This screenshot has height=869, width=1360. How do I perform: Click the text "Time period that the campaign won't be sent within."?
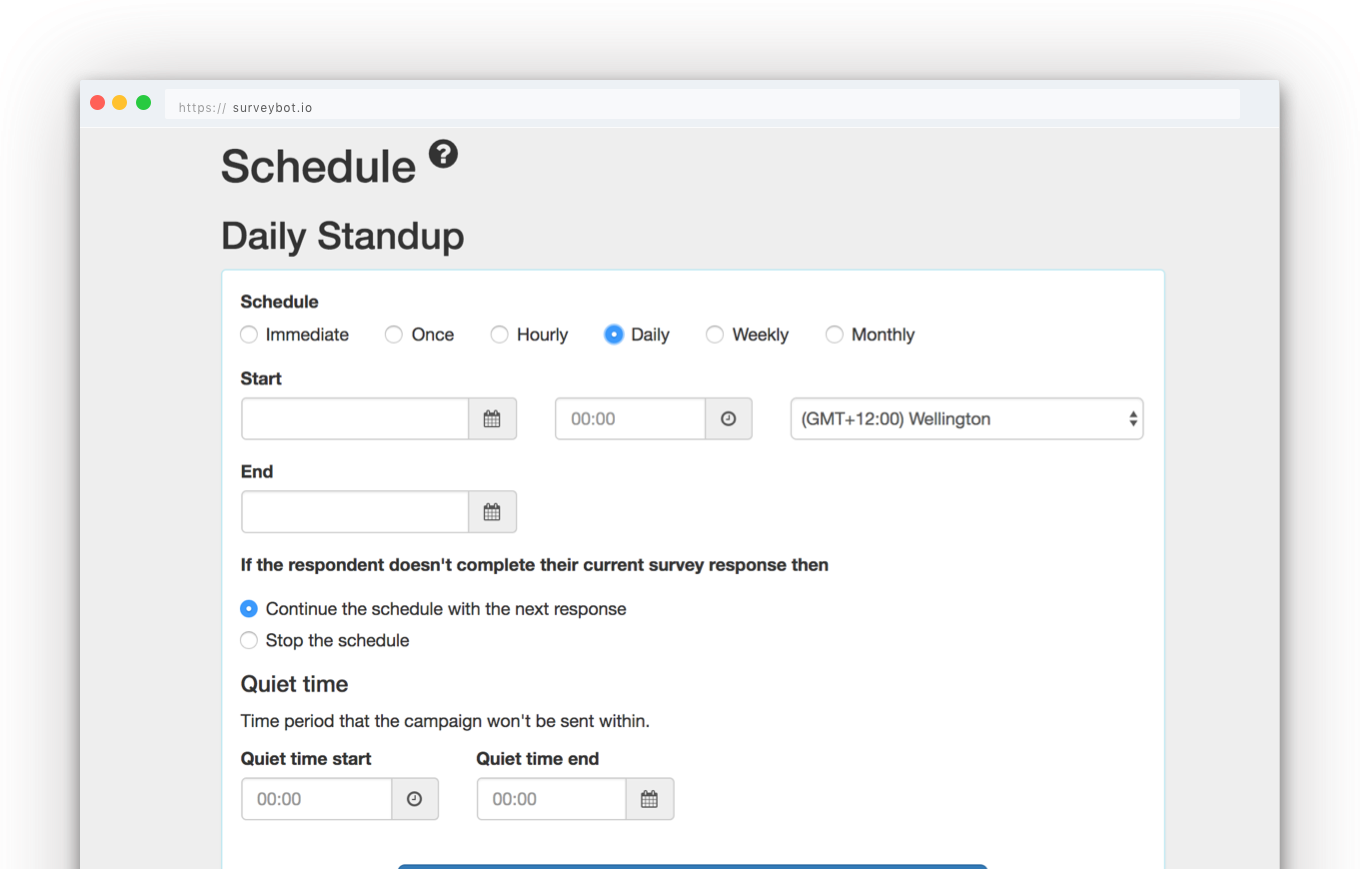coord(445,721)
